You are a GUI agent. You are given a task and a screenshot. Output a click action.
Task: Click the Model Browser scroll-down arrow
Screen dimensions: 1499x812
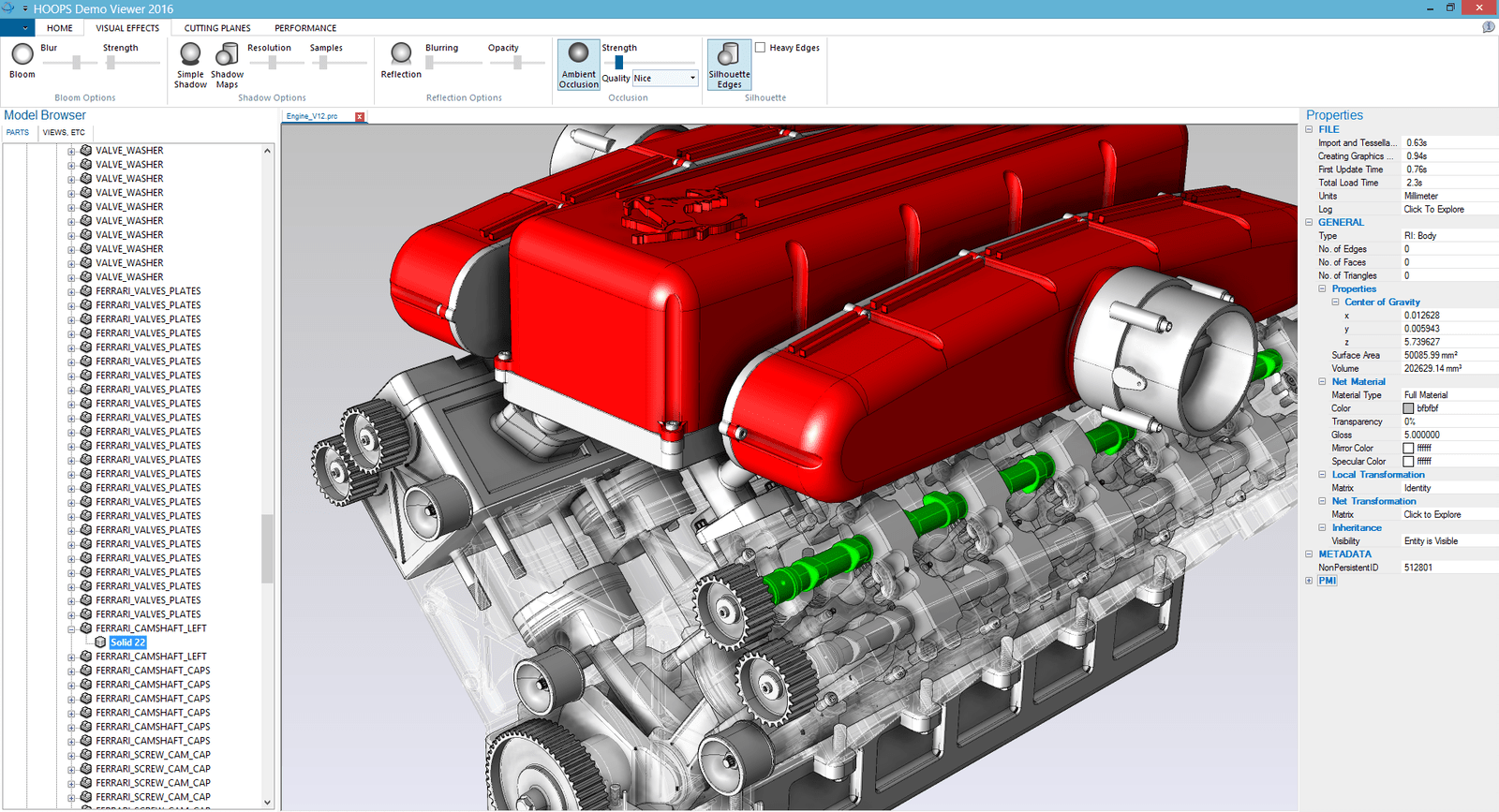pos(268,803)
